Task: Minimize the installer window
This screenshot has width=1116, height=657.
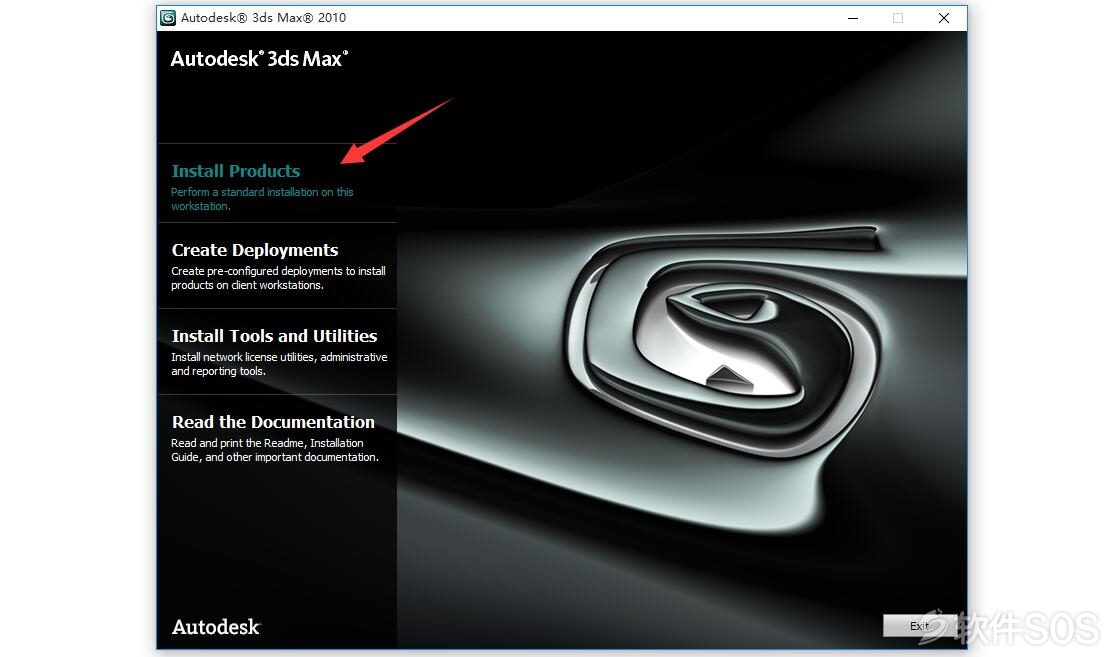Action: point(853,18)
